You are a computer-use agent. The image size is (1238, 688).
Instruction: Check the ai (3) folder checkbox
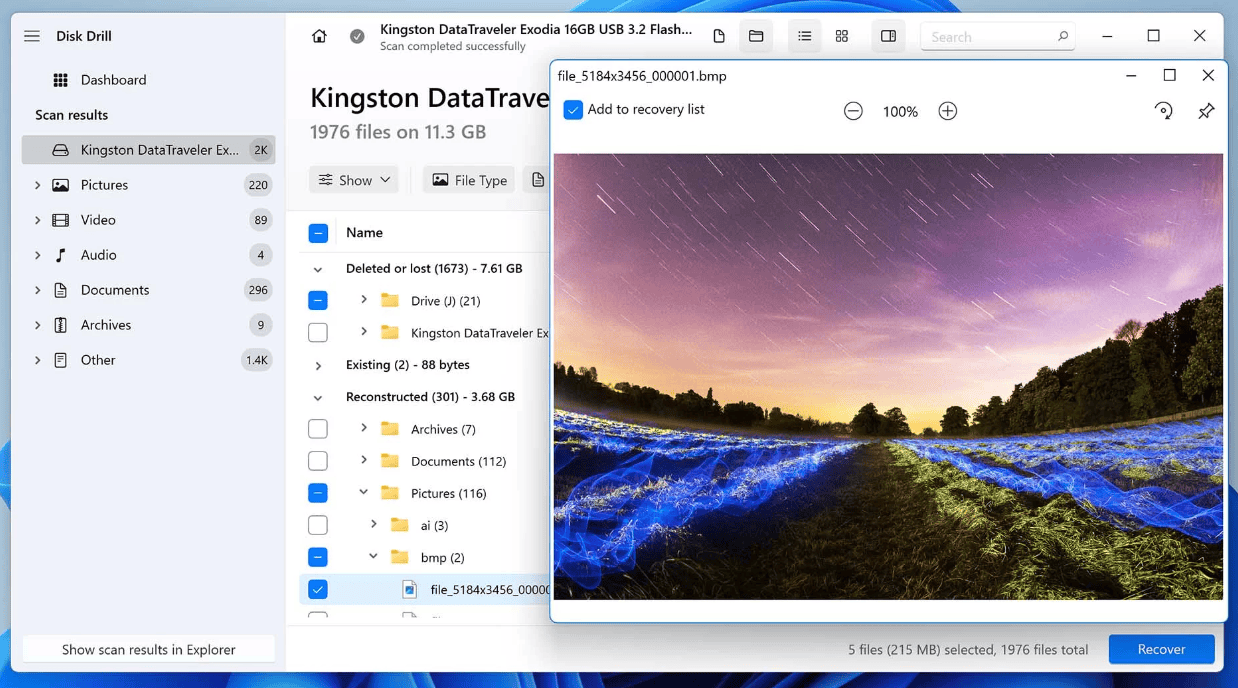click(x=318, y=525)
